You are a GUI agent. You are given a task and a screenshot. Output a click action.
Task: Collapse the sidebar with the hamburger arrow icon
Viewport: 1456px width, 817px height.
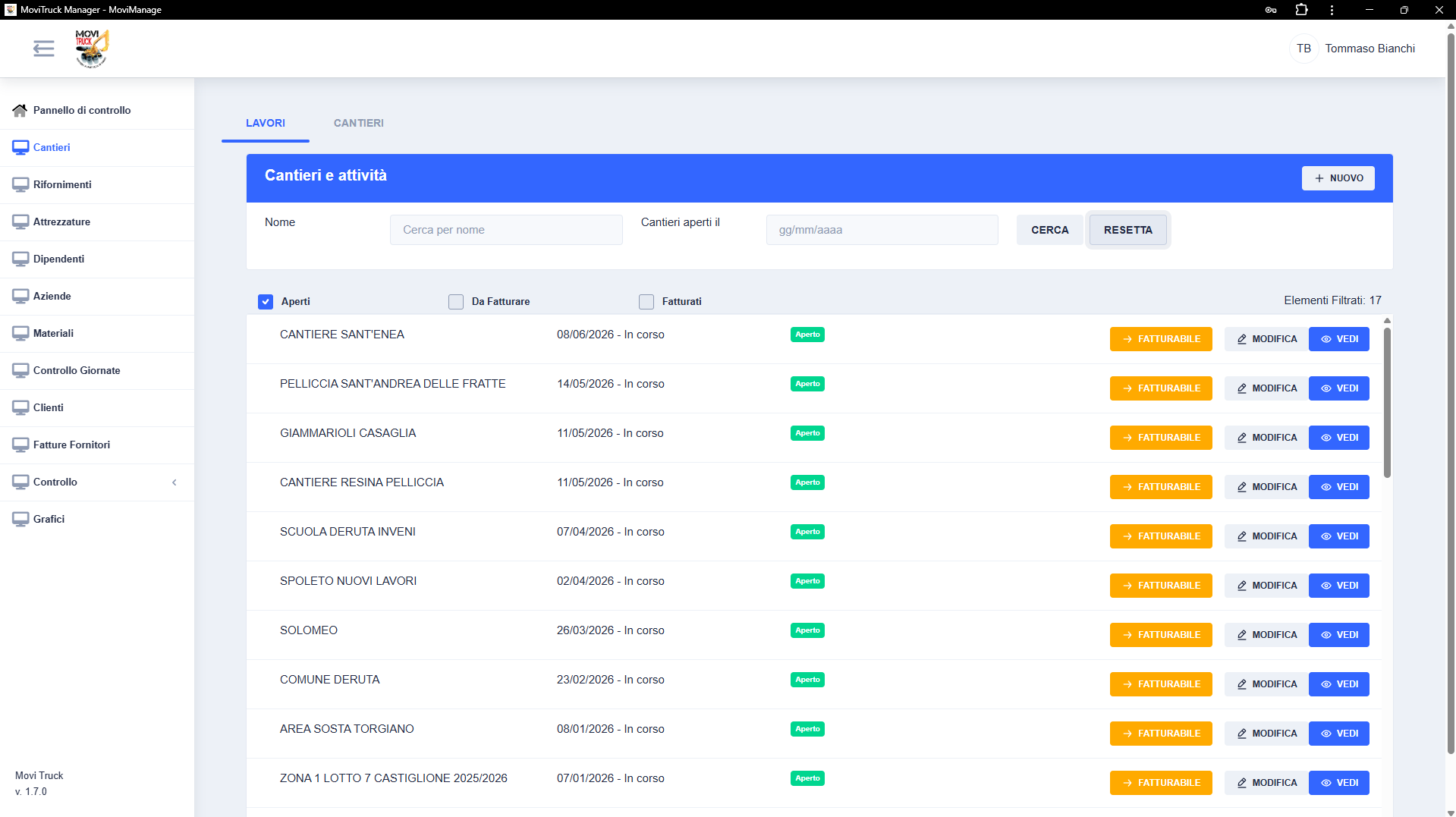click(44, 49)
